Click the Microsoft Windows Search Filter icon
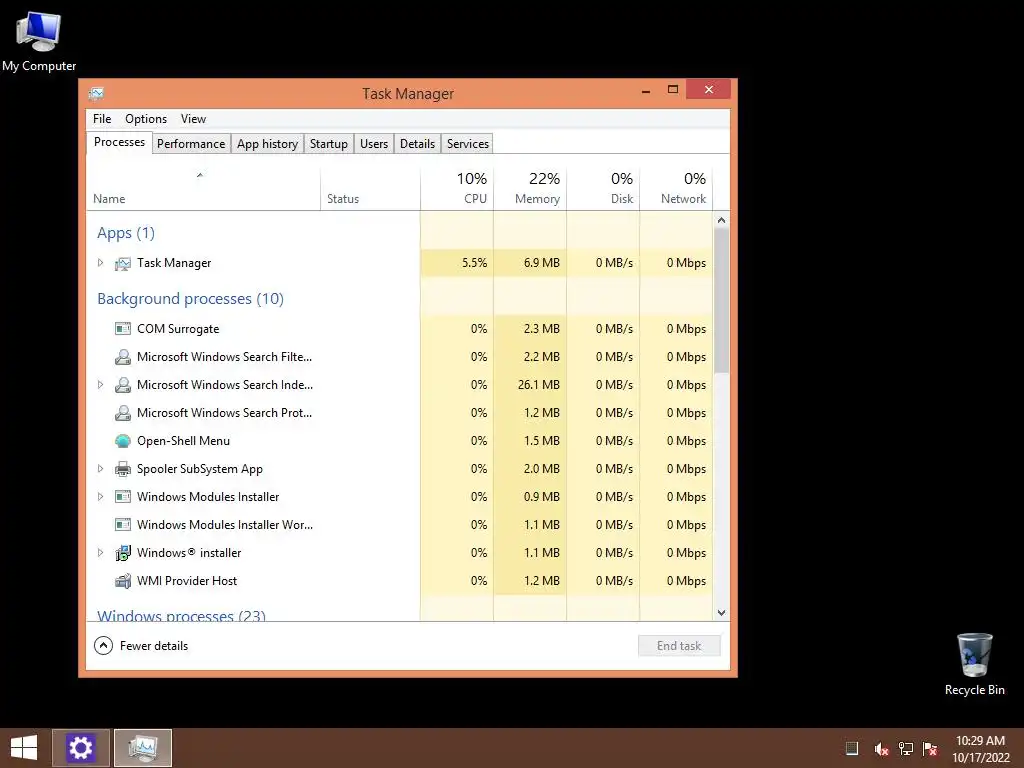The width and height of the screenshot is (1024, 768). pyautogui.click(x=123, y=357)
